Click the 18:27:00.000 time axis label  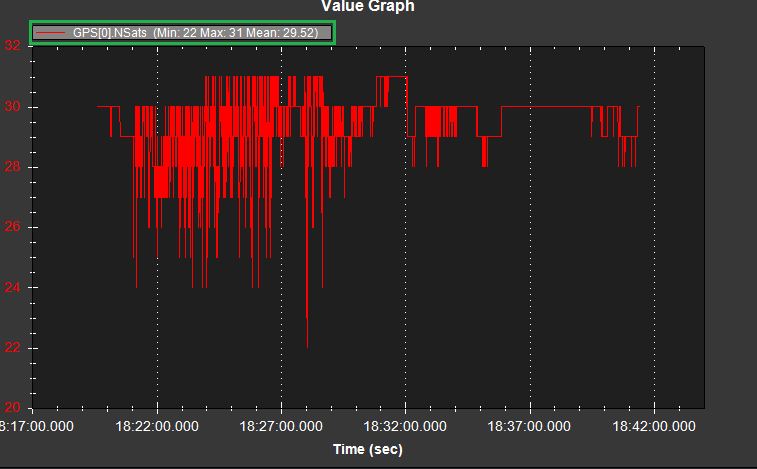click(281, 426)
